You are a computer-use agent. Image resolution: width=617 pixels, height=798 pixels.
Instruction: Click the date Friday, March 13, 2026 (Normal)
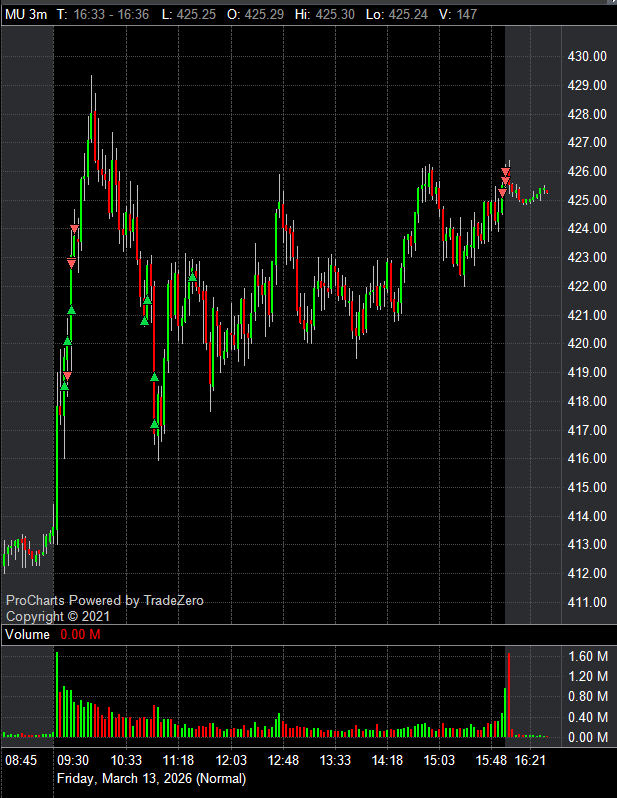coord(151,779)
